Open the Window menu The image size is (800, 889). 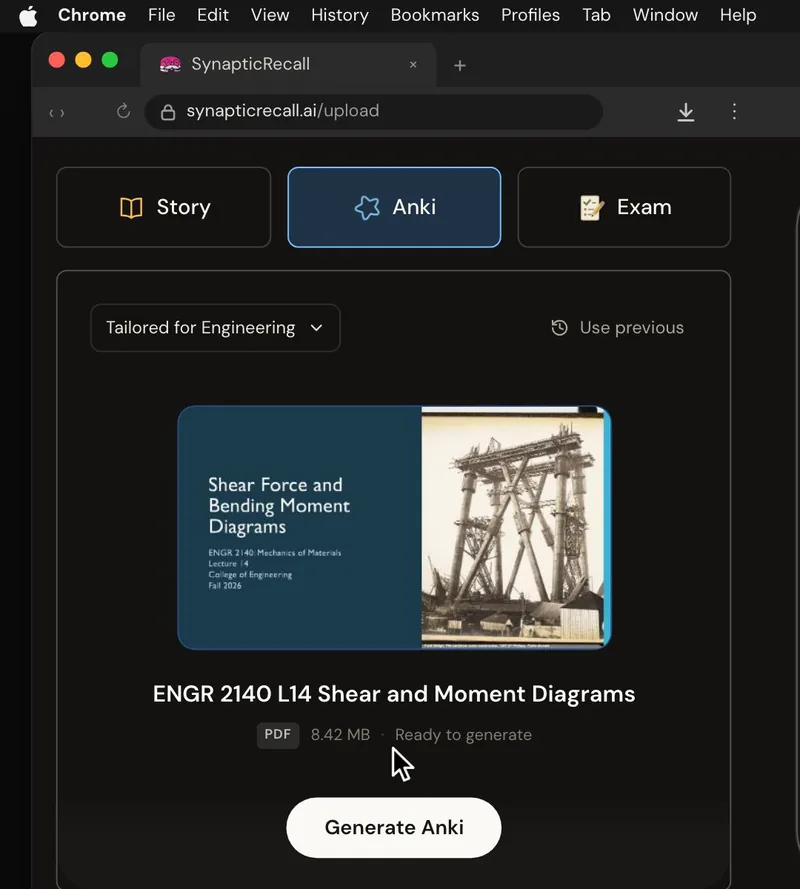point(665,15)
